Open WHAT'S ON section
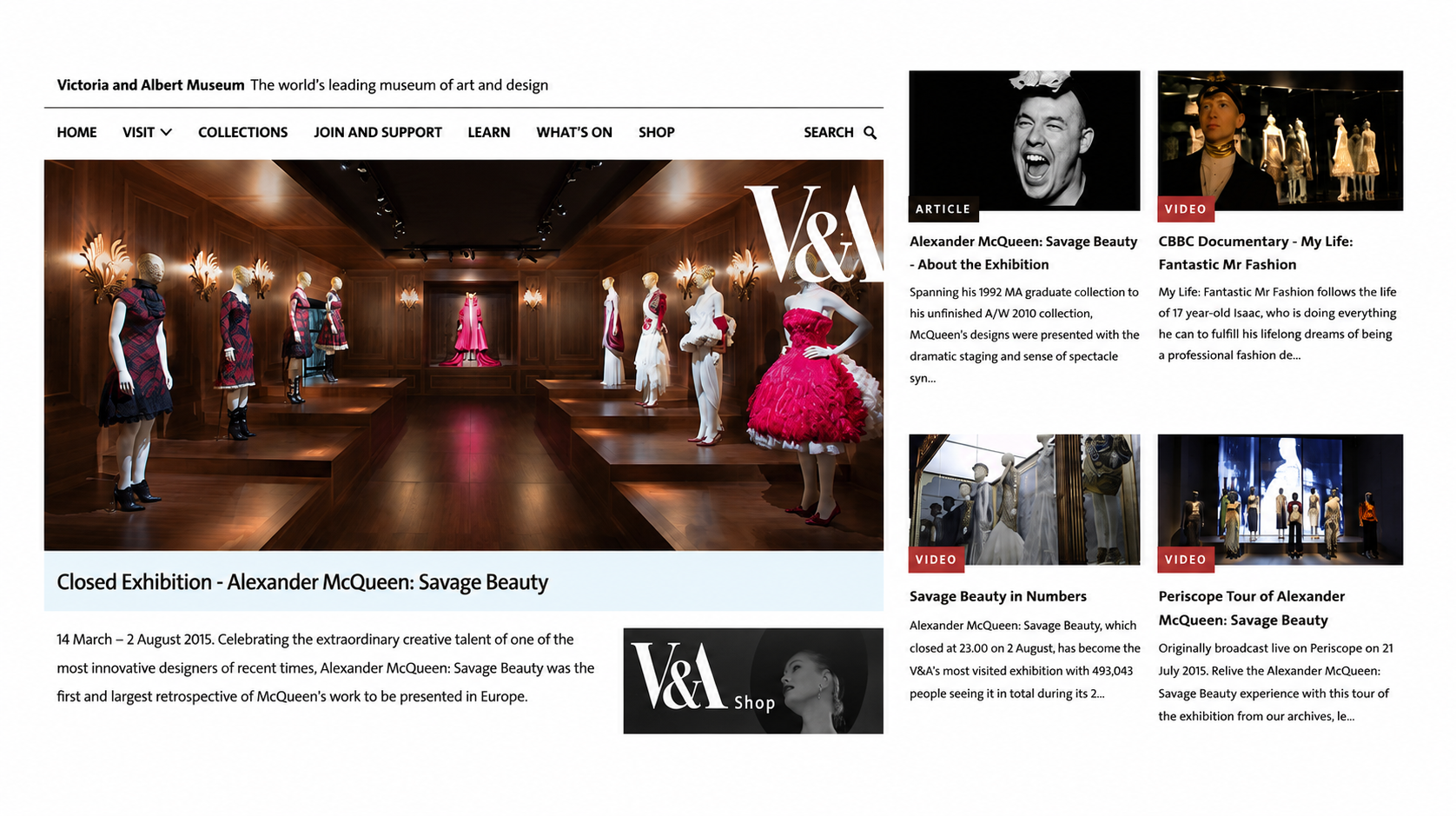This screenshot has height=816, width=1456. [574, 132]
